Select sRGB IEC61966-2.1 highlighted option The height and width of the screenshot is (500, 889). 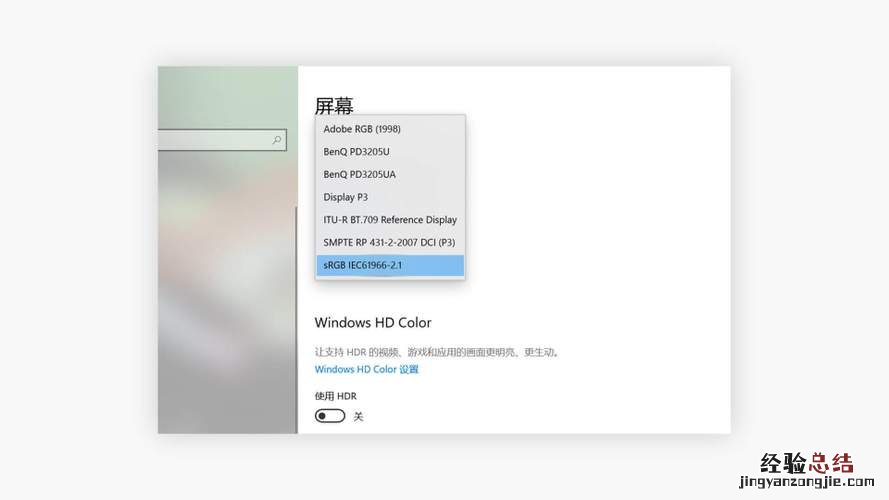pos(390,265)
